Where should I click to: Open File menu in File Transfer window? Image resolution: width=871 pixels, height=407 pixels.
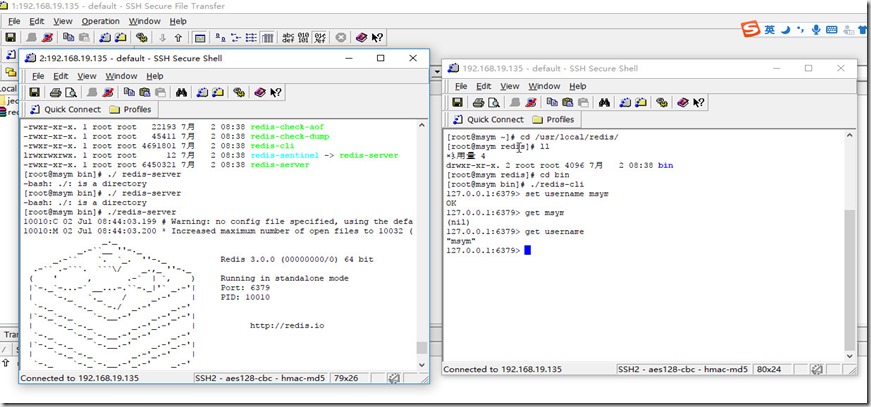(x=14, y=21)
